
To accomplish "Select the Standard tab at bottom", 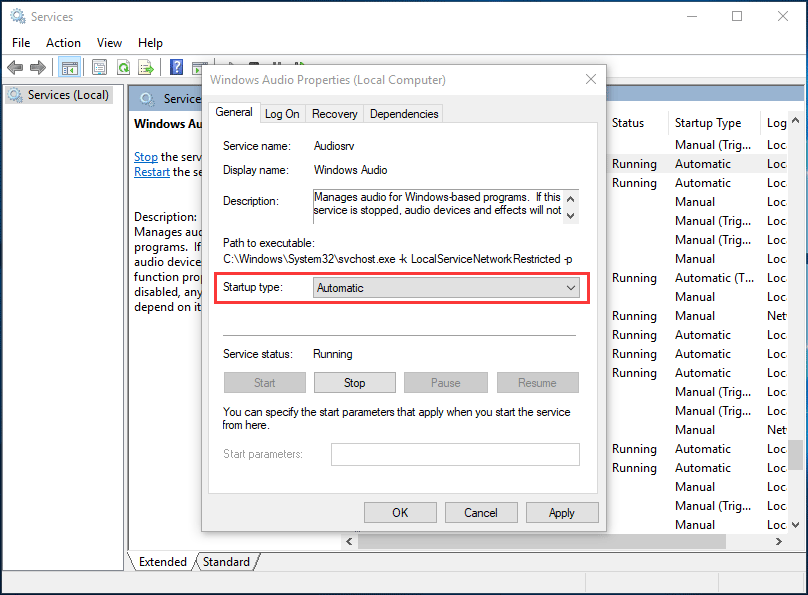I will coord(226,562).
